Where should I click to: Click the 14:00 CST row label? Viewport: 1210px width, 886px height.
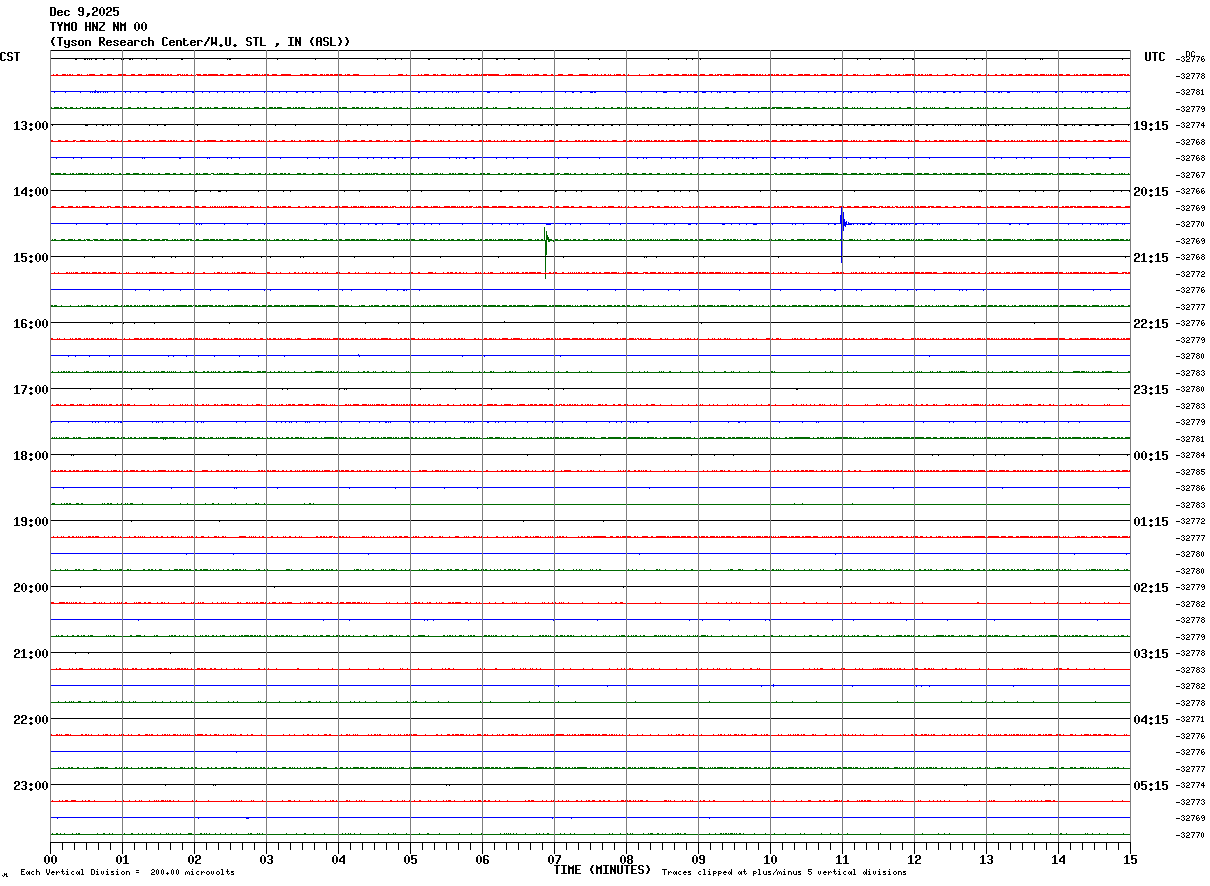click(x=31, y=191)
